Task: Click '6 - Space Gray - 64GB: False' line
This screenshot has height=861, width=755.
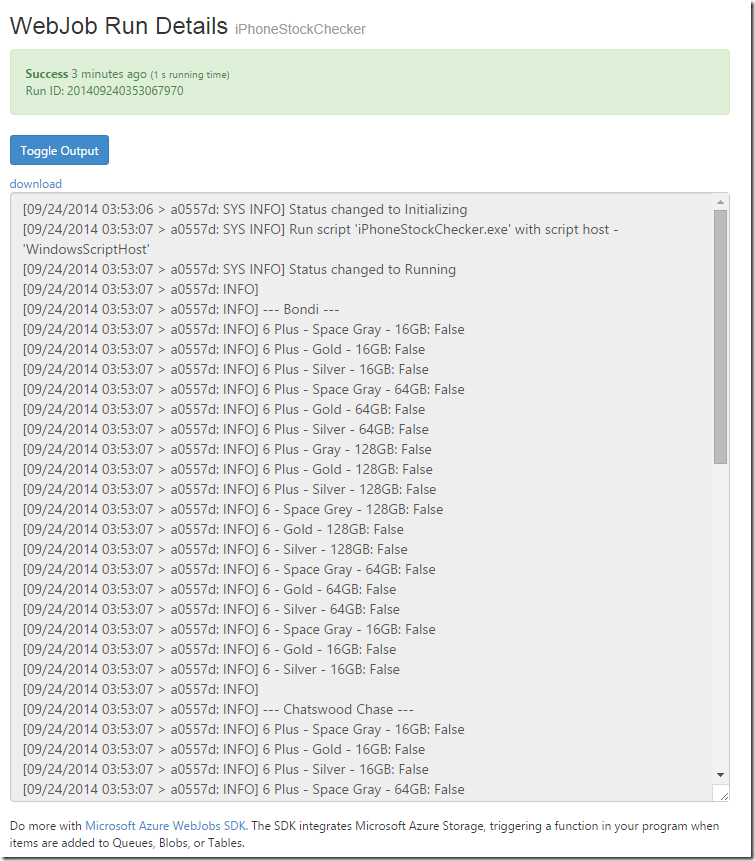Action: click(x=229, y=569)
